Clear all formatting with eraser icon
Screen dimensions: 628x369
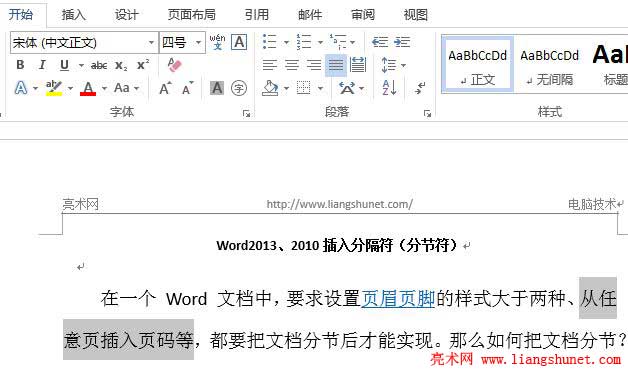coord(175,65)
